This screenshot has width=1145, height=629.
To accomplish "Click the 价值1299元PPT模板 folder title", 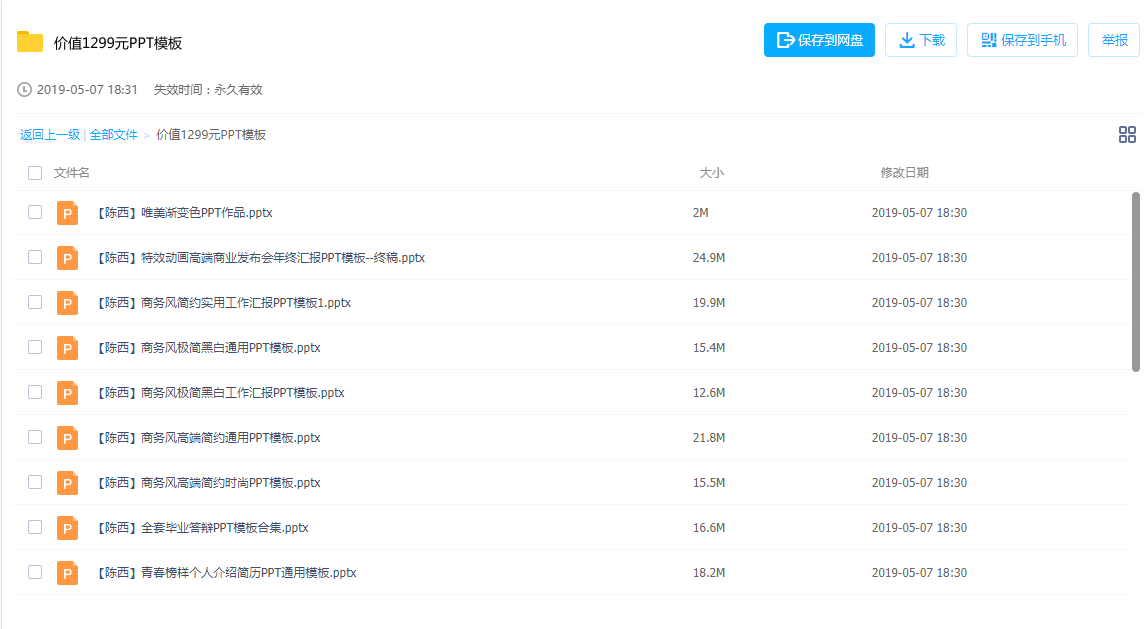I will click(118, 43).
